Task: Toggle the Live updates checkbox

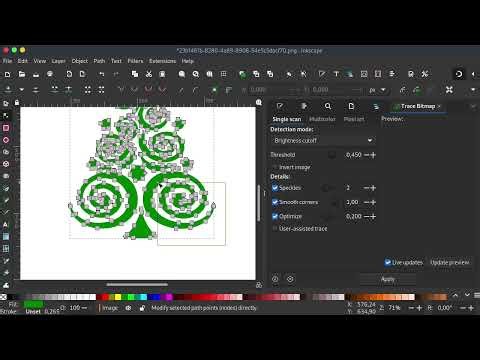Action: 387,262
